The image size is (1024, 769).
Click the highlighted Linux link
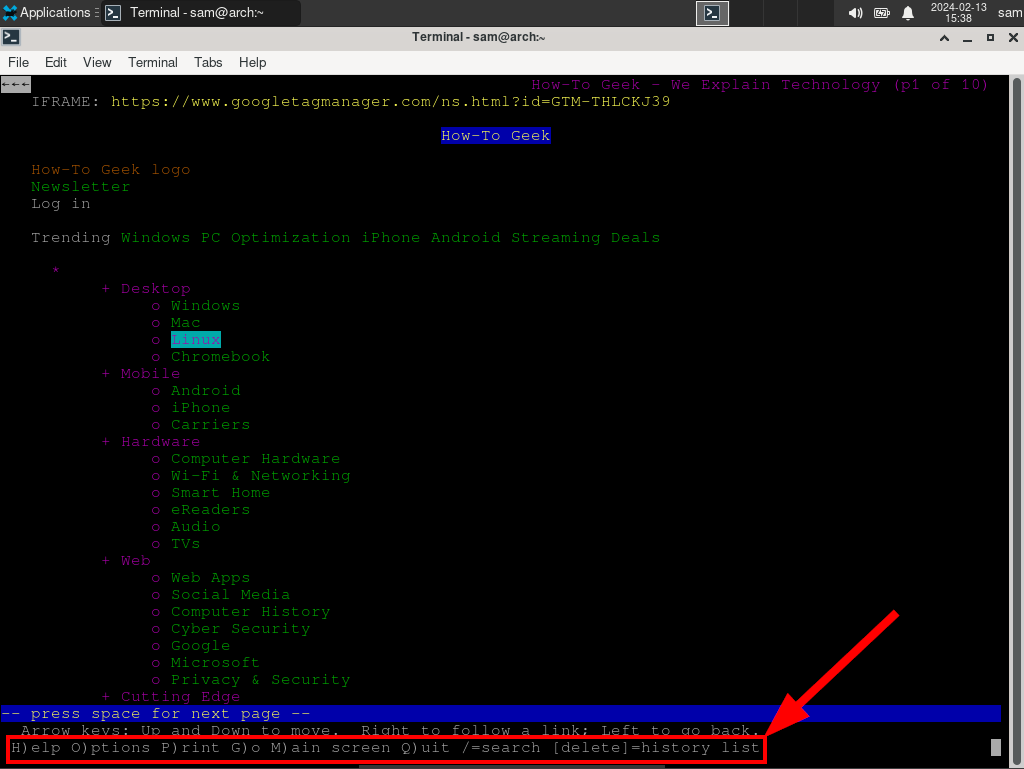[x=196, y=339]
